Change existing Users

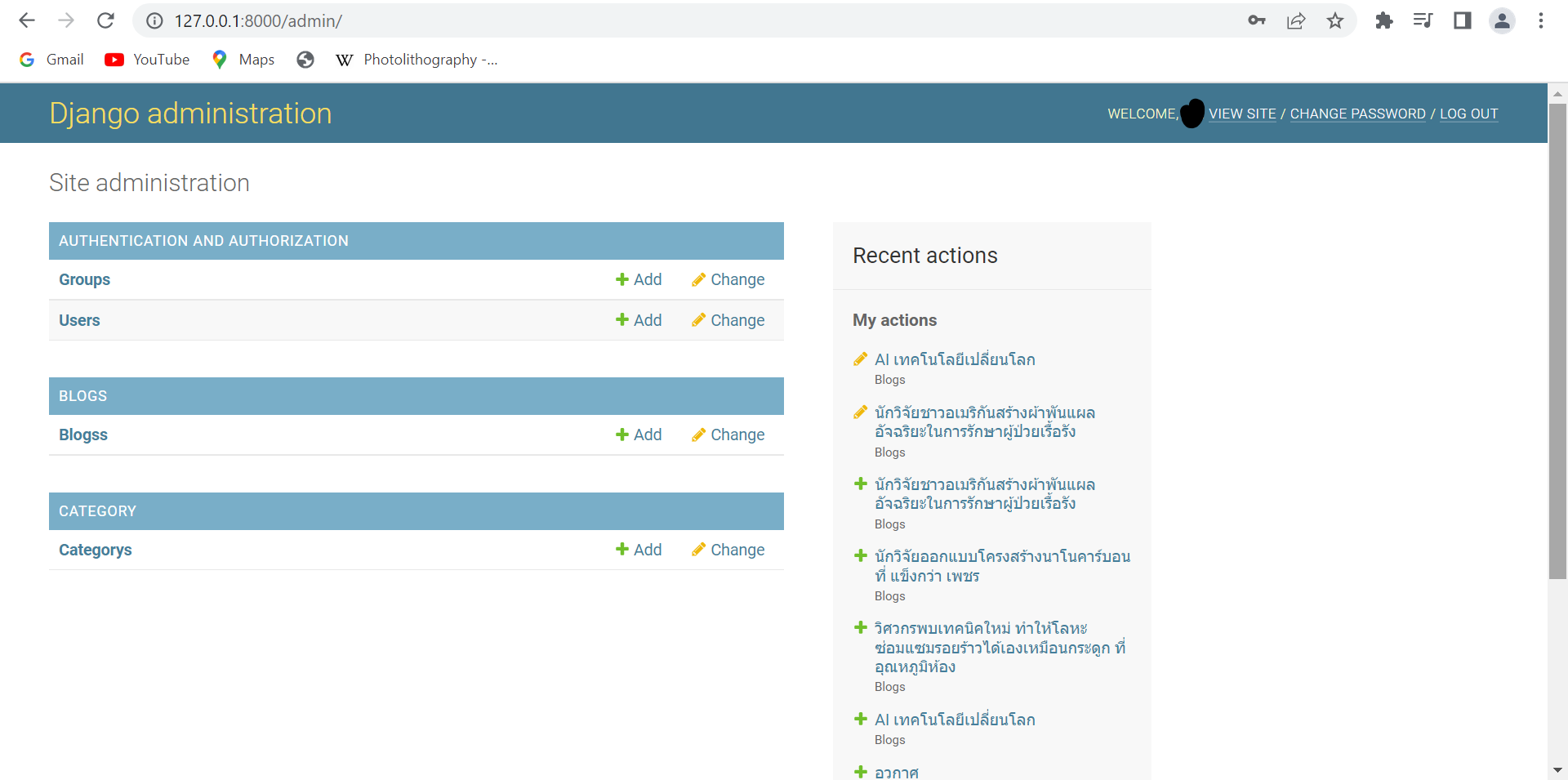click(728, 320)
